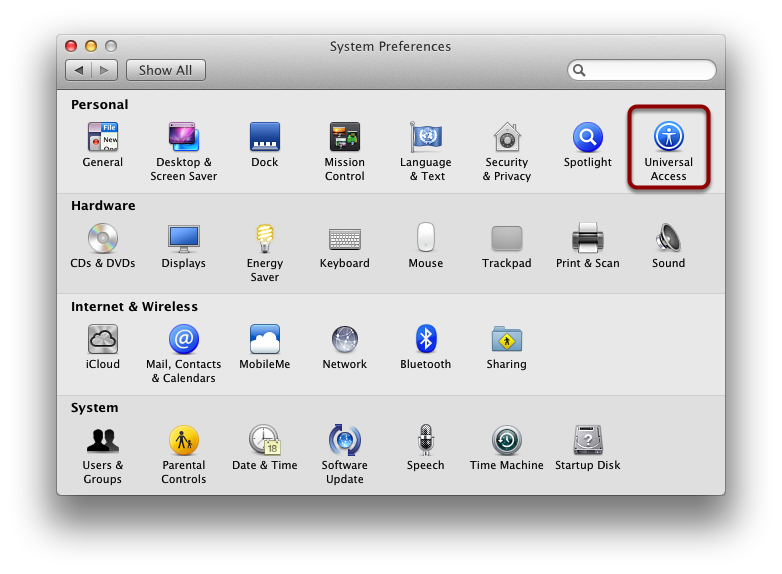The width and height of the screenshot is (782, 574).
Task: Go back with the left arrow button
Action: pyautogui.click(x=78, y=70)
